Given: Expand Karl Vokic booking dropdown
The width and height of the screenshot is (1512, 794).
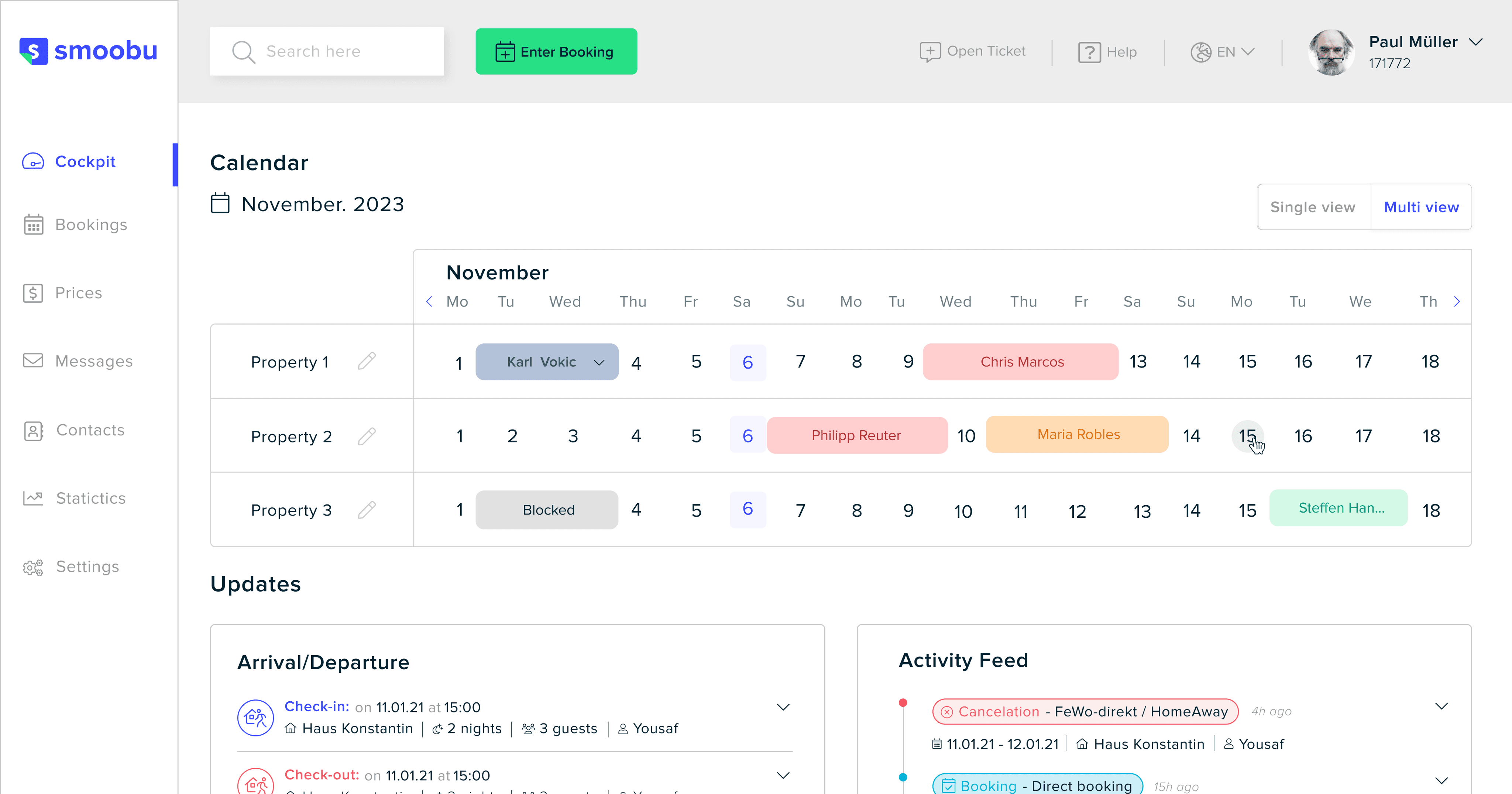Looking at the screenshot, I should coord(599,362).
